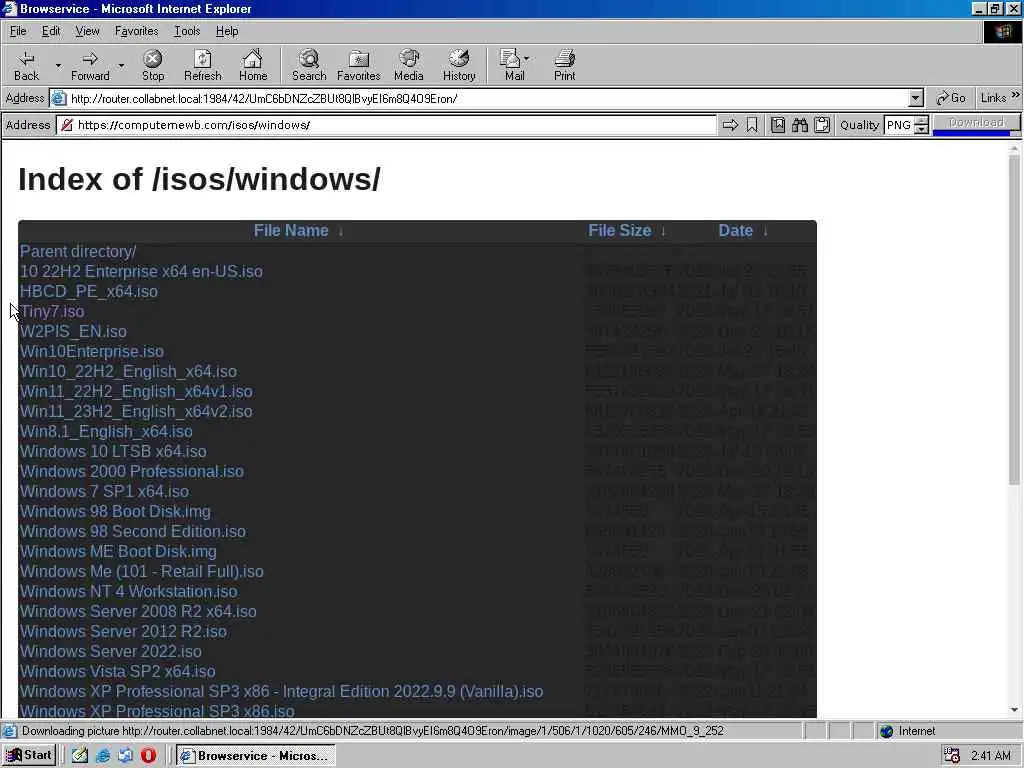Screen dimensions: 1024x768
Task: Click the Back toolbar button
Action: [x=27, y=66]
